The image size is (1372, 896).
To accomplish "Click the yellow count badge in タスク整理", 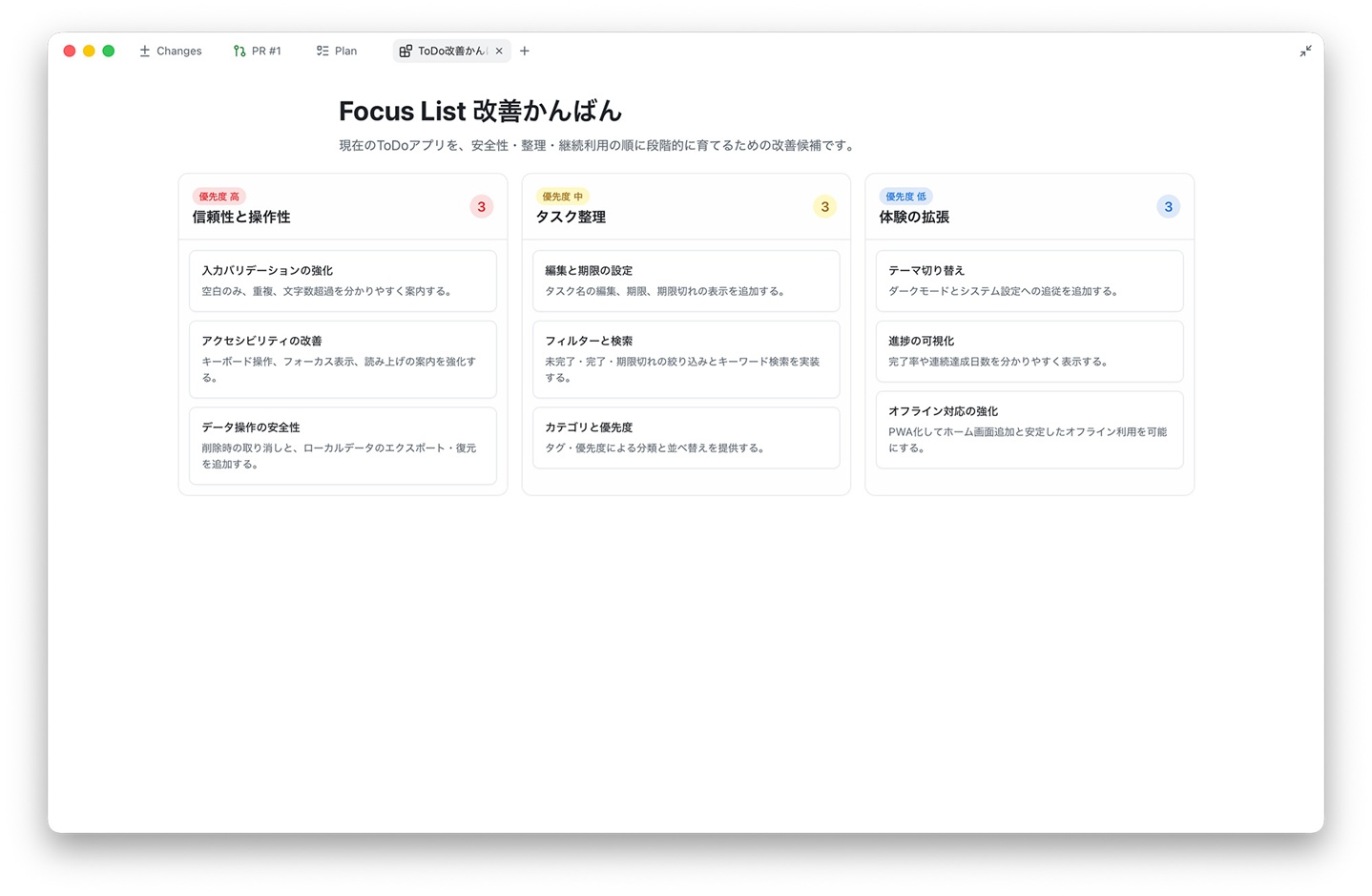I will pos(825,206).
